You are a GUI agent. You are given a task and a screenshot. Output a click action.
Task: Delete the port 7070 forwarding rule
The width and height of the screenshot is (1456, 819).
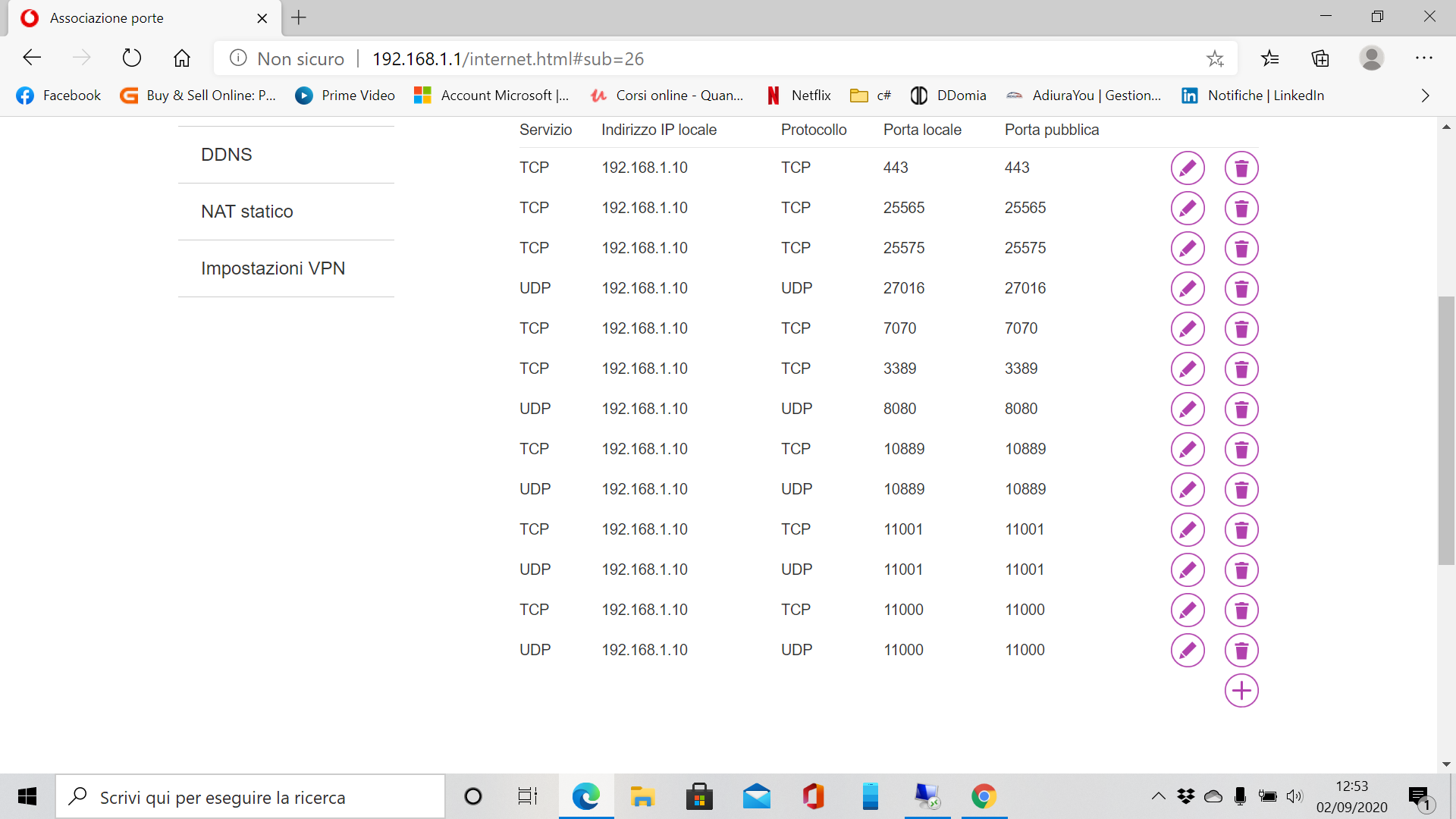coord(1241,328)
